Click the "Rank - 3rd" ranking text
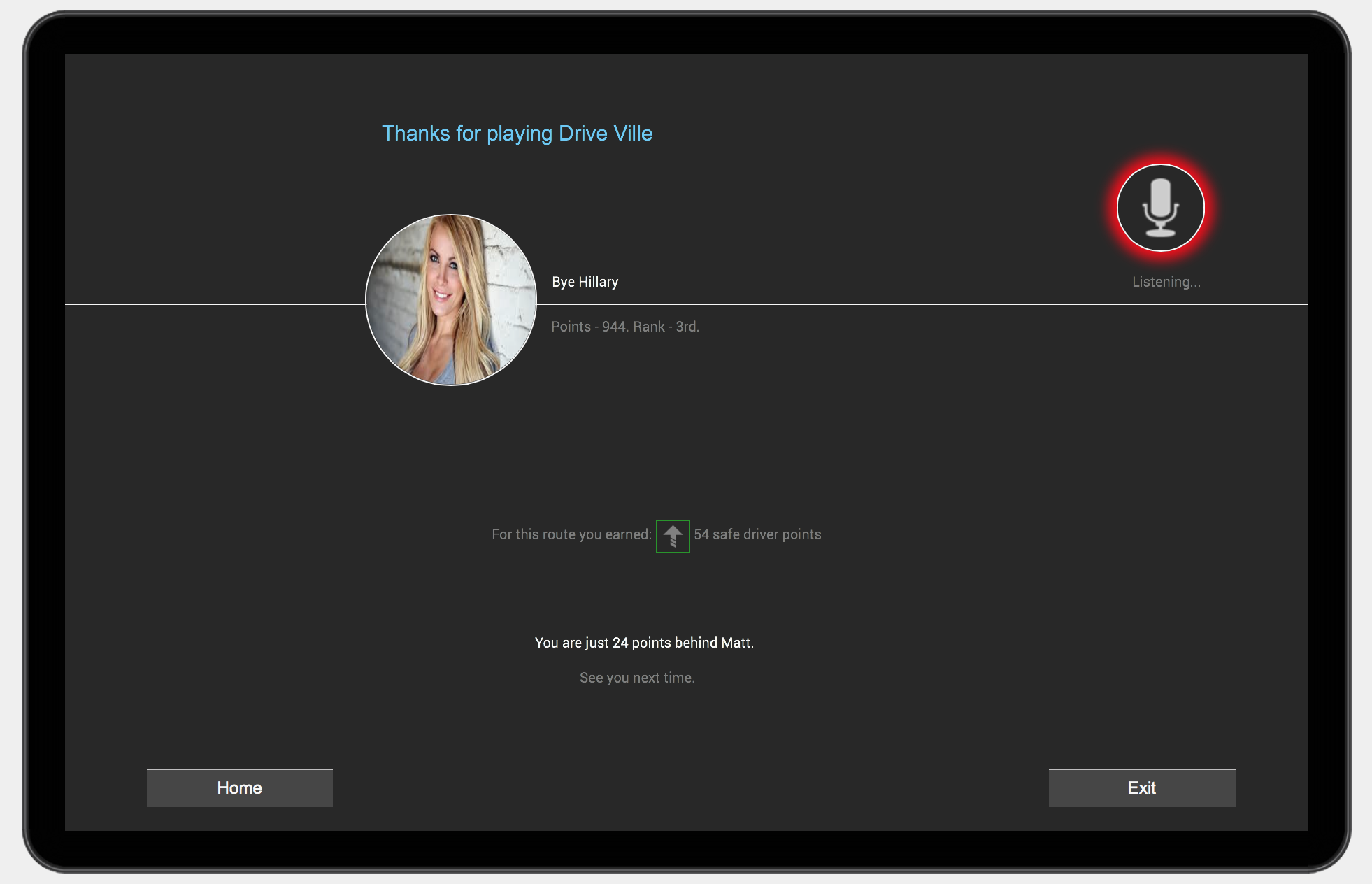 [x=666, y=327]
